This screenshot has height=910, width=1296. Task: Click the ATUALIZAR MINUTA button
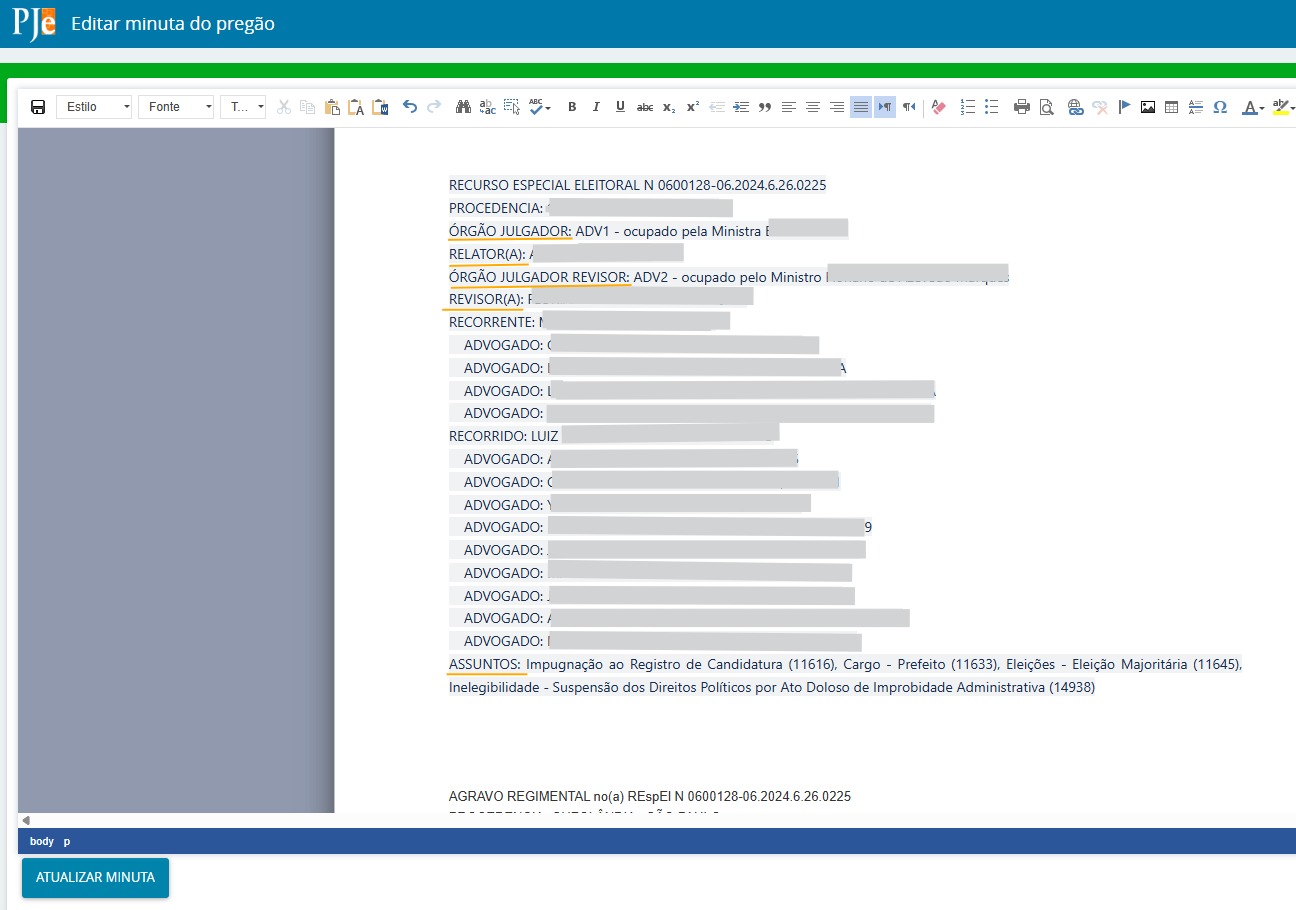coord(95,878)
